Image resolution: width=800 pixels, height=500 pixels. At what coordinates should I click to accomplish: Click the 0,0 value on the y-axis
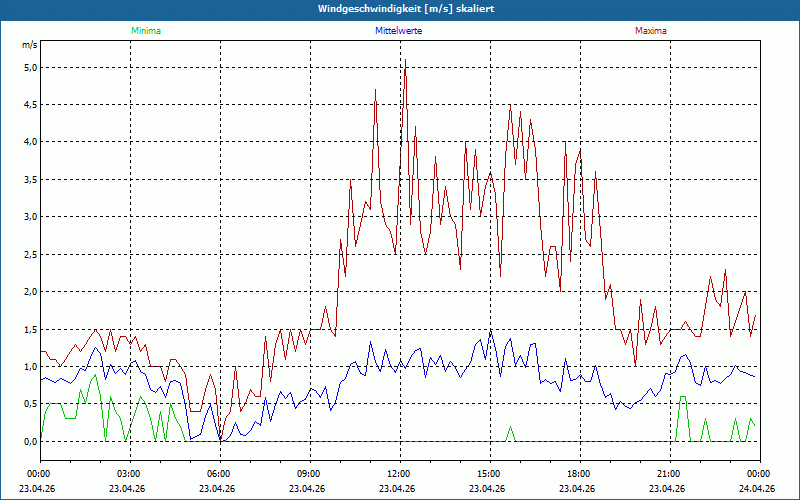point(30,442)
